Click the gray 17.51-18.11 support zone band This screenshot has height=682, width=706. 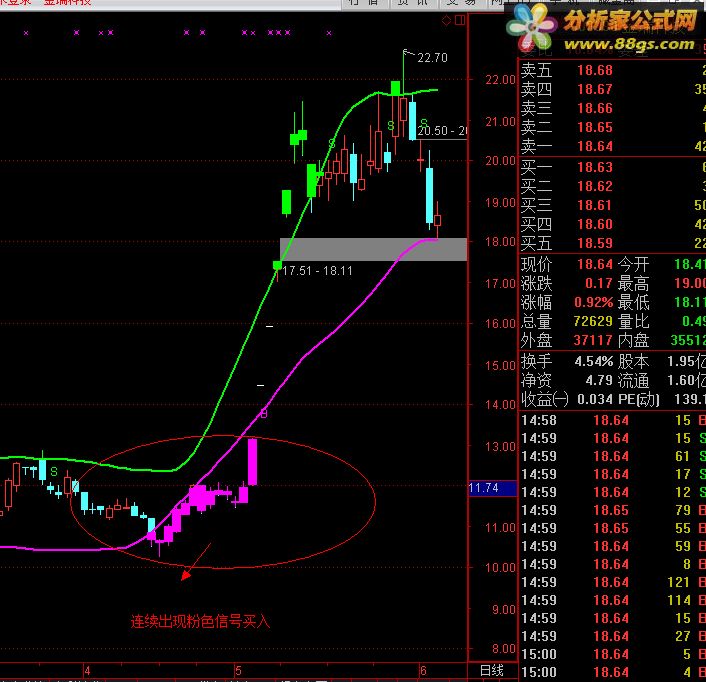point(373,249)
